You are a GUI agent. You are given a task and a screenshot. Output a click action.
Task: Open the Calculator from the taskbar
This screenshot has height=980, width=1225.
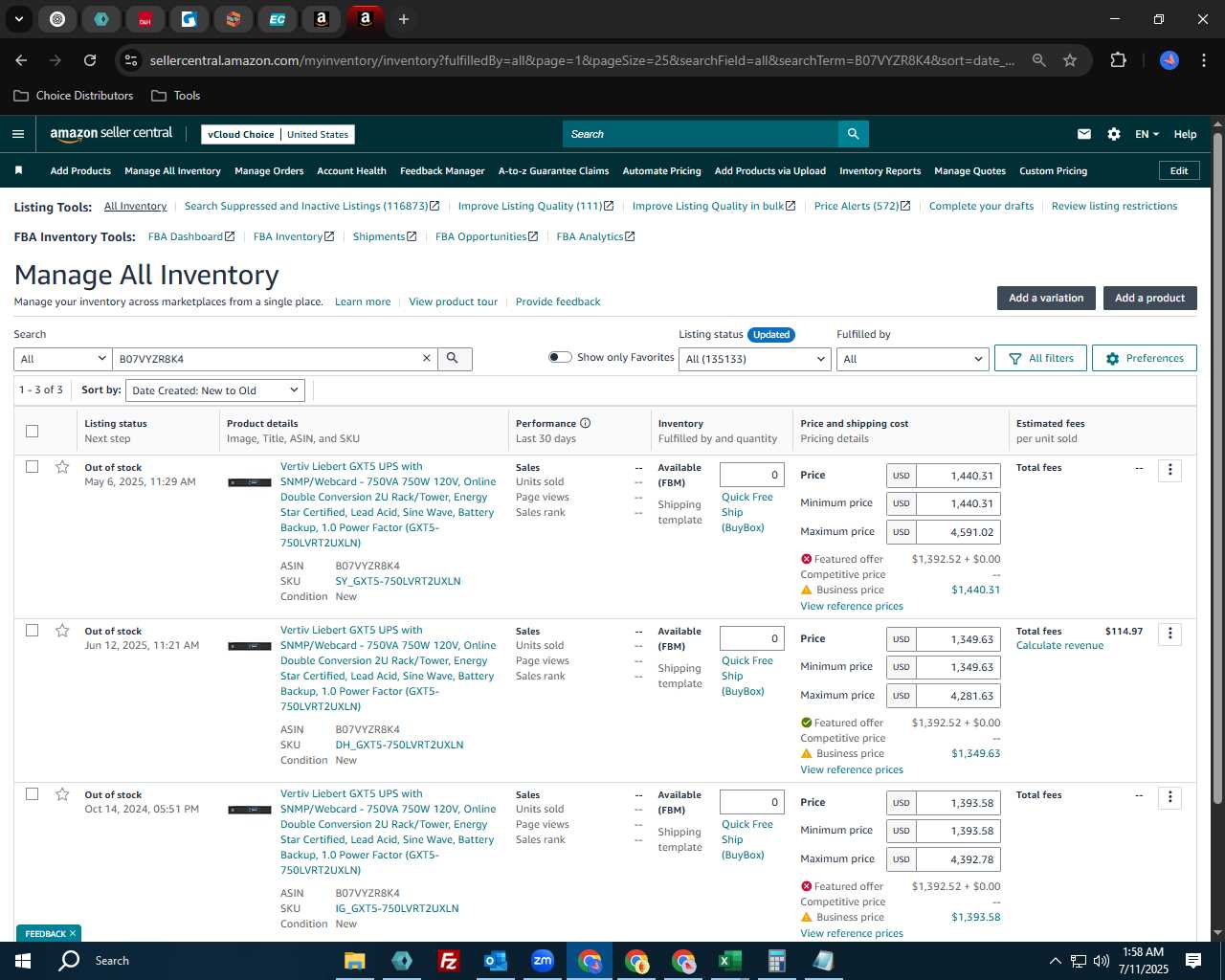click(x=776, y=961)
